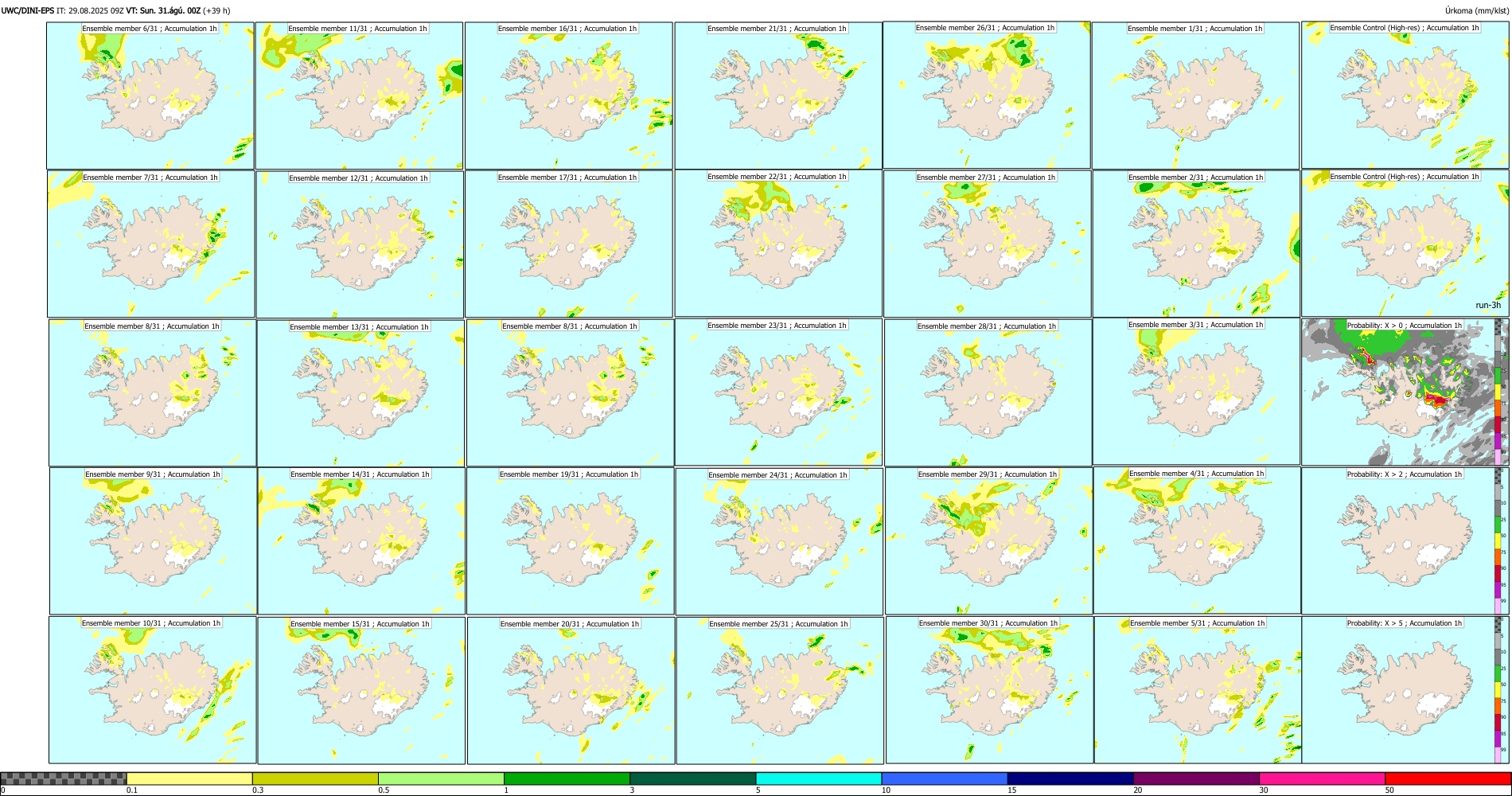1512x796 pixels.
Task: Select the Ensemble member 27/31 map
Action: click(987, 244)
